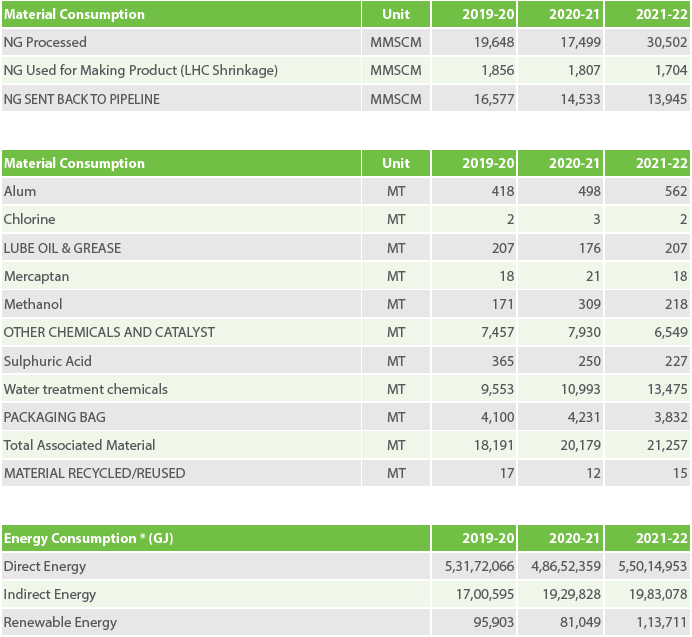Select the 'PACKAGING BAG' label

(x=55, y=417)
